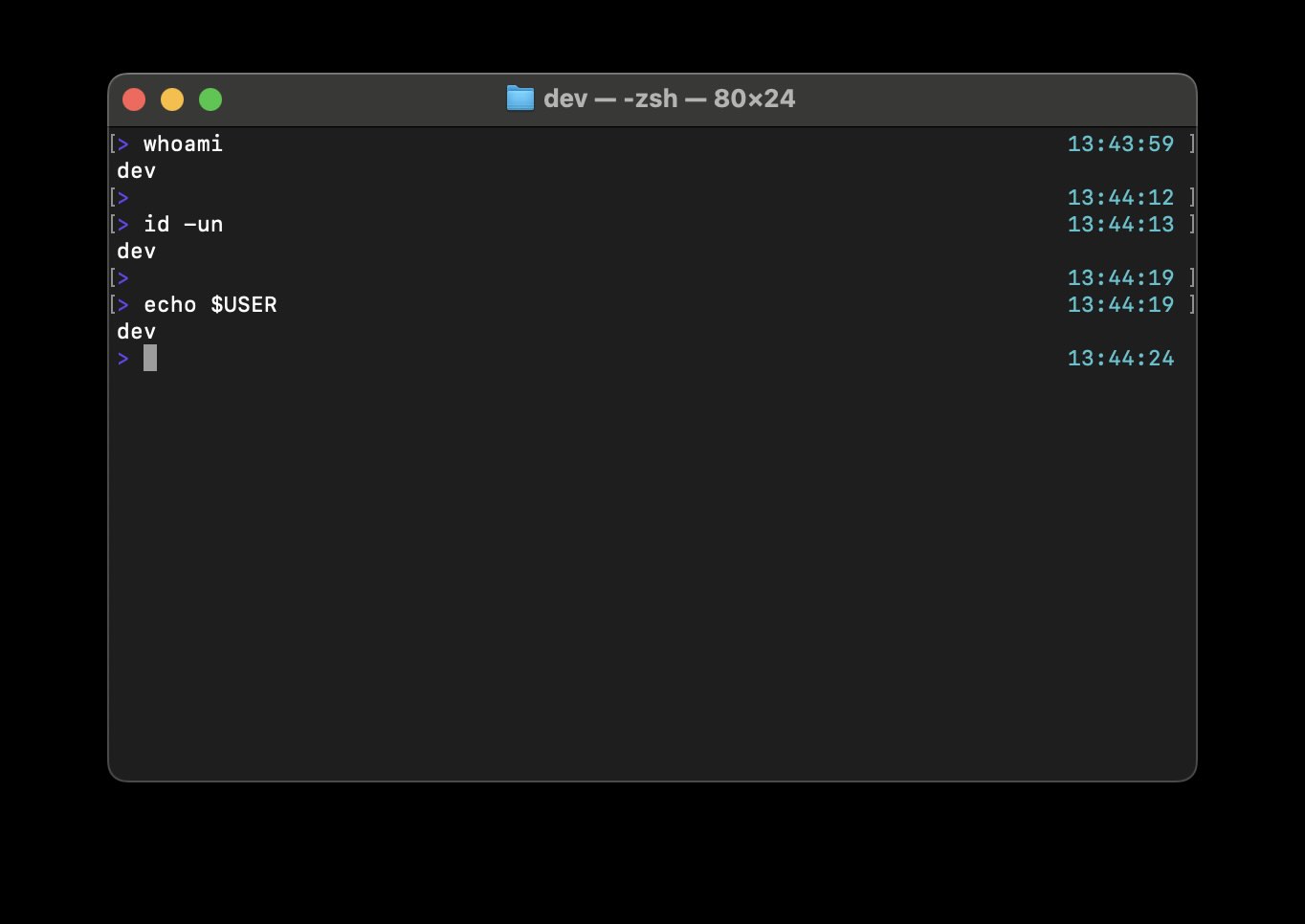Image resolution: width=1305 pixels, height=924 pixels.
Task: Click the timestamp 13:43:59
Action: click(1121, 143)
